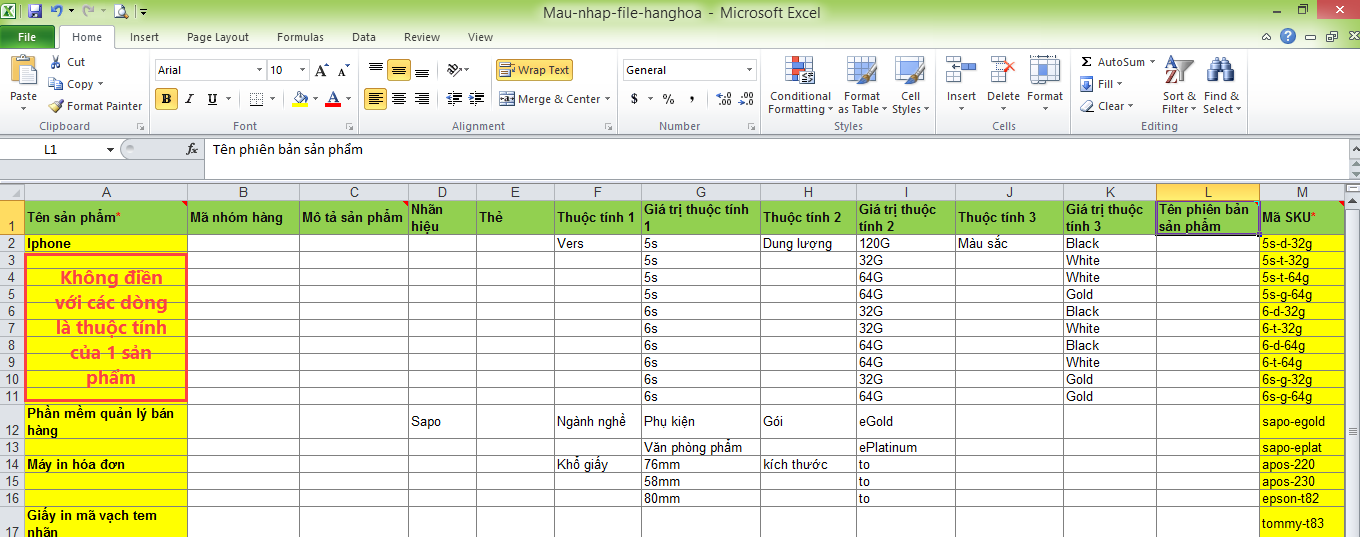1360x537 pixels.
Task: Switch to the Review tab
Action: coord(422,37)
